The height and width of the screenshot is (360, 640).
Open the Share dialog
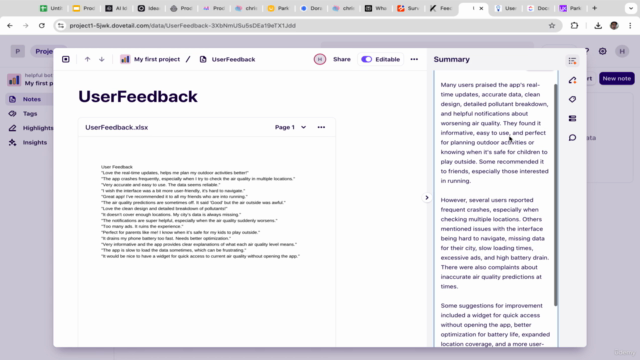click(342, 59)
